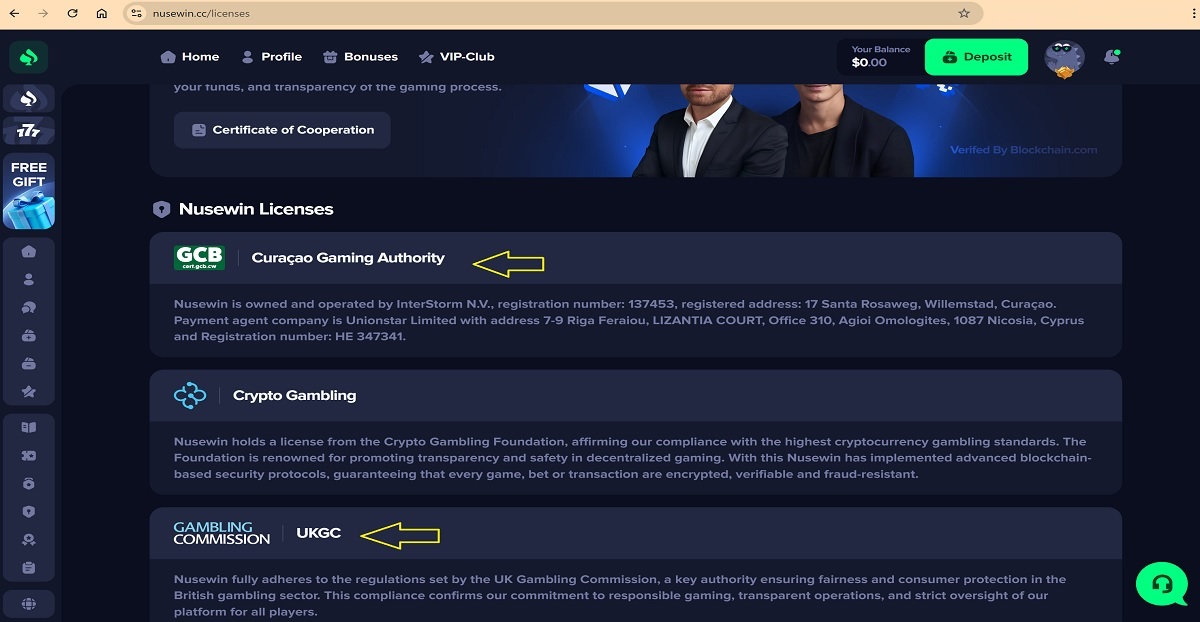The image size is (1200, 622).
Task: Open the sidebar star VIP icon
Action: pos(29,392)
